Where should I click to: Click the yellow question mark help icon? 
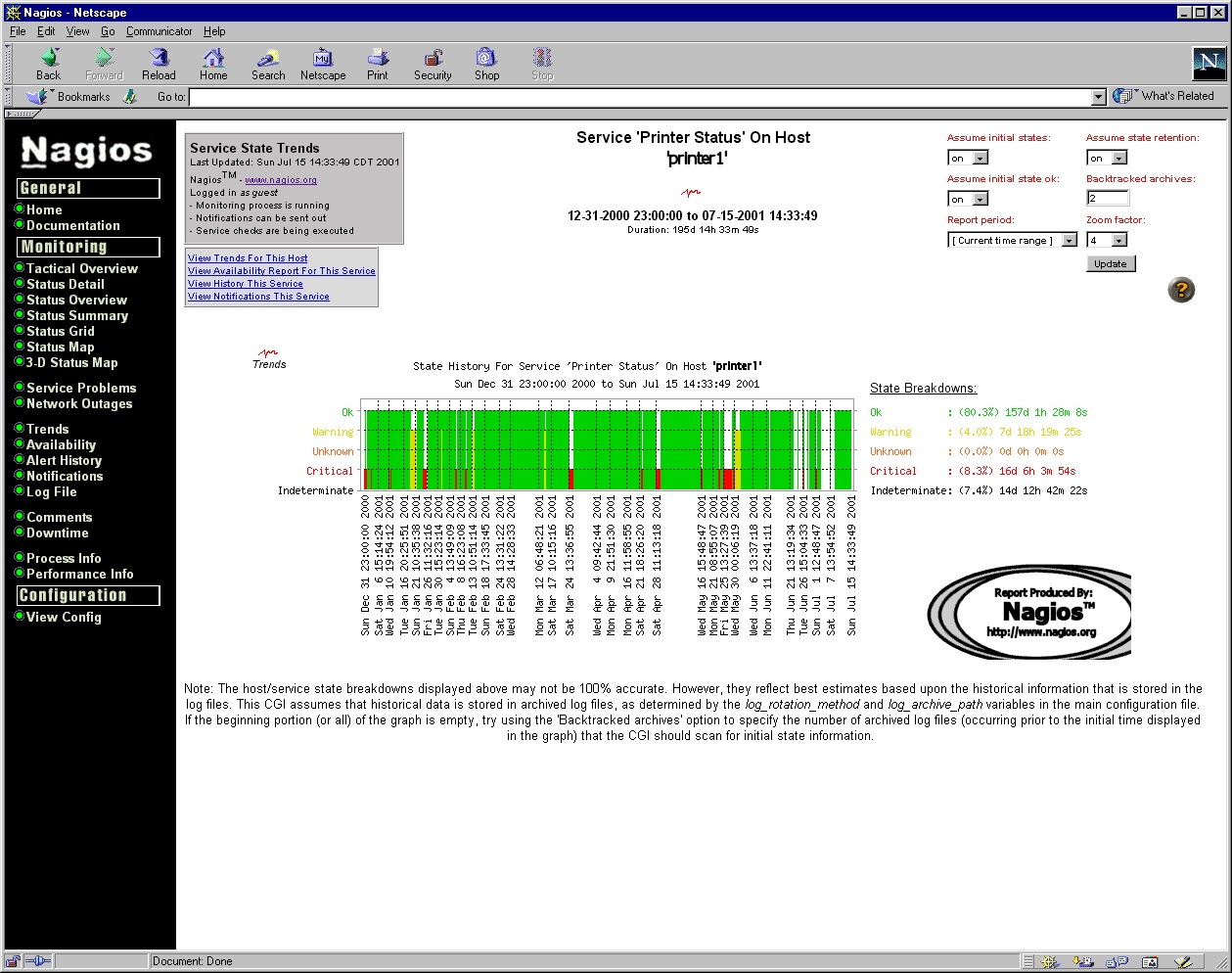click(x=1181, y=290)
